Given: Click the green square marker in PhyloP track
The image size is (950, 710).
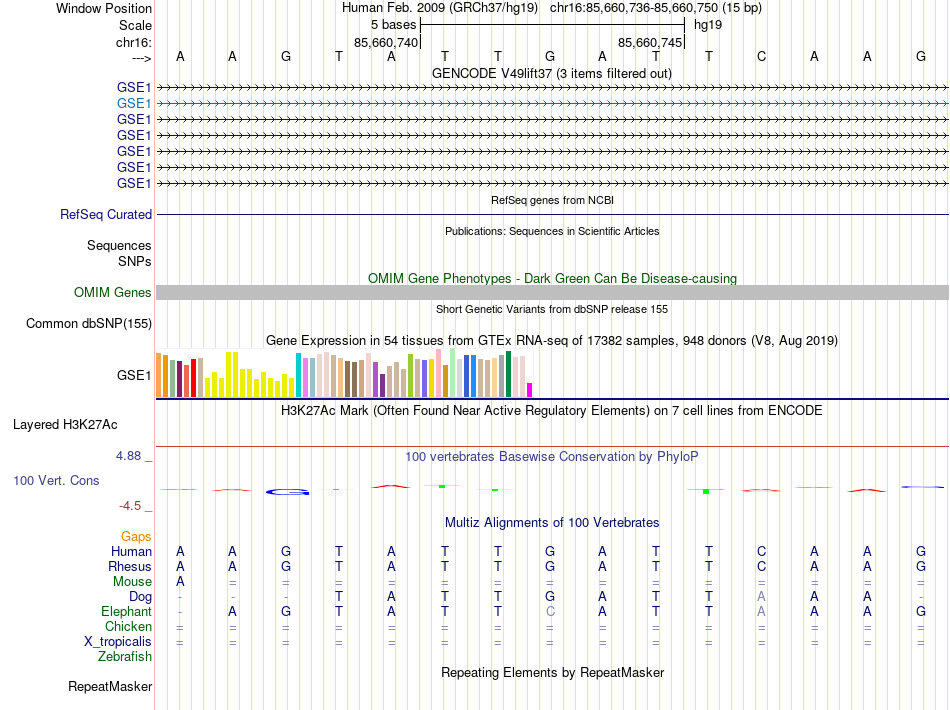Looking at the screenshot, I should (706, 491).
